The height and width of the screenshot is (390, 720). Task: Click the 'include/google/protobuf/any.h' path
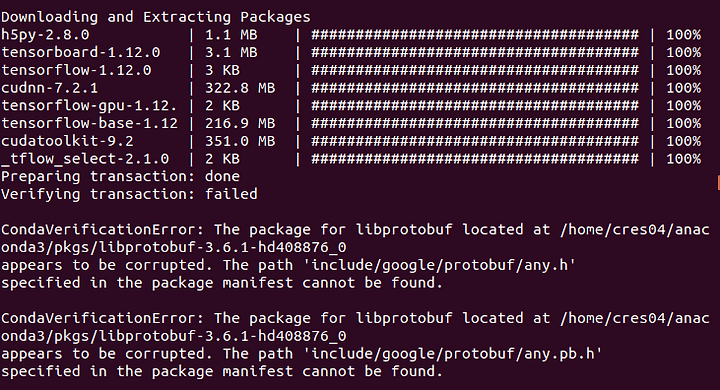point(443,265)
